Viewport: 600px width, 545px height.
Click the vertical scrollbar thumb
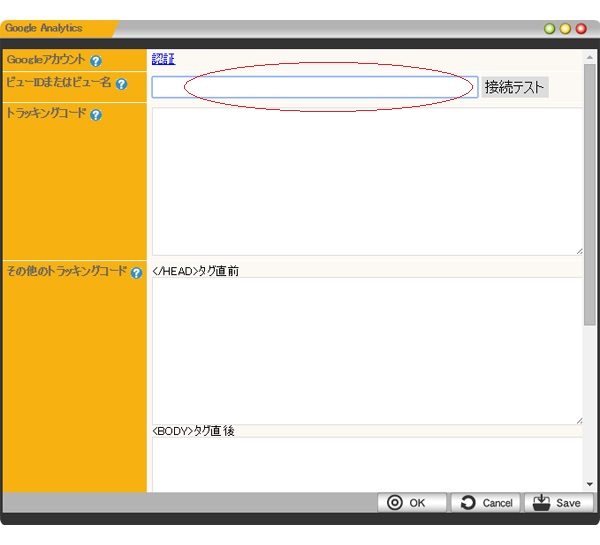pyautogui.click(x=590, y=195)
